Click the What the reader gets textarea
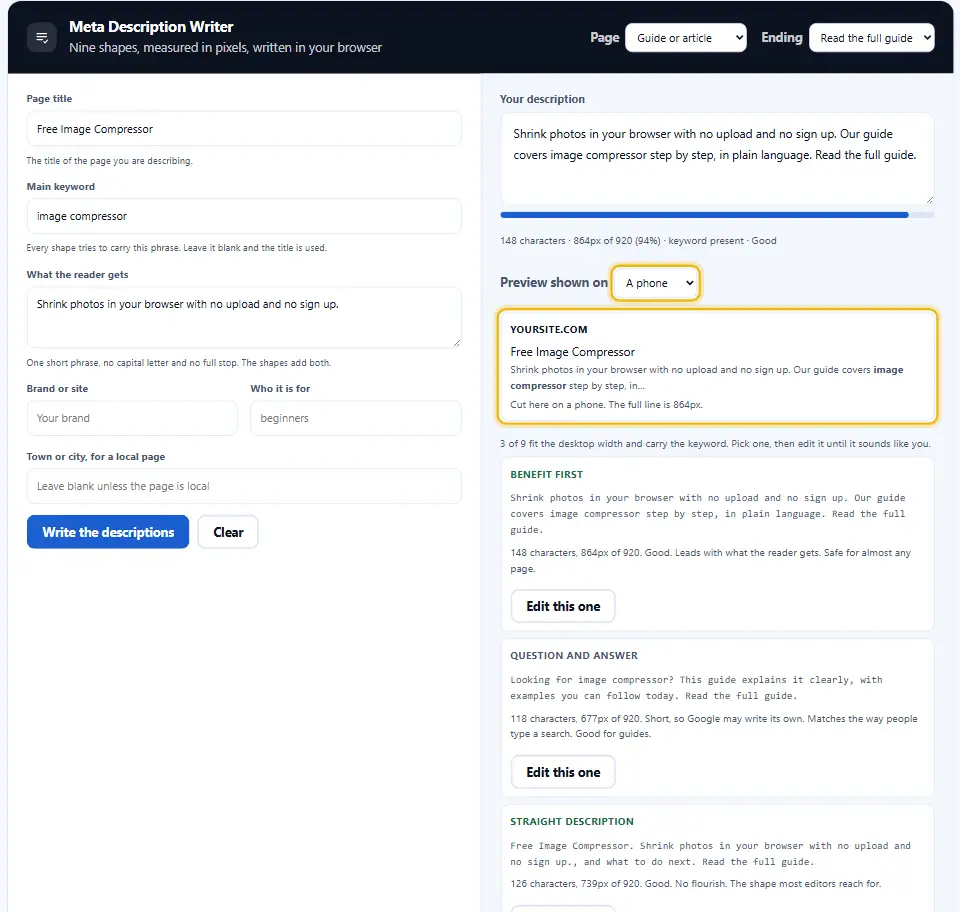The height and width of the screenshot is (912, 960). 244,318
